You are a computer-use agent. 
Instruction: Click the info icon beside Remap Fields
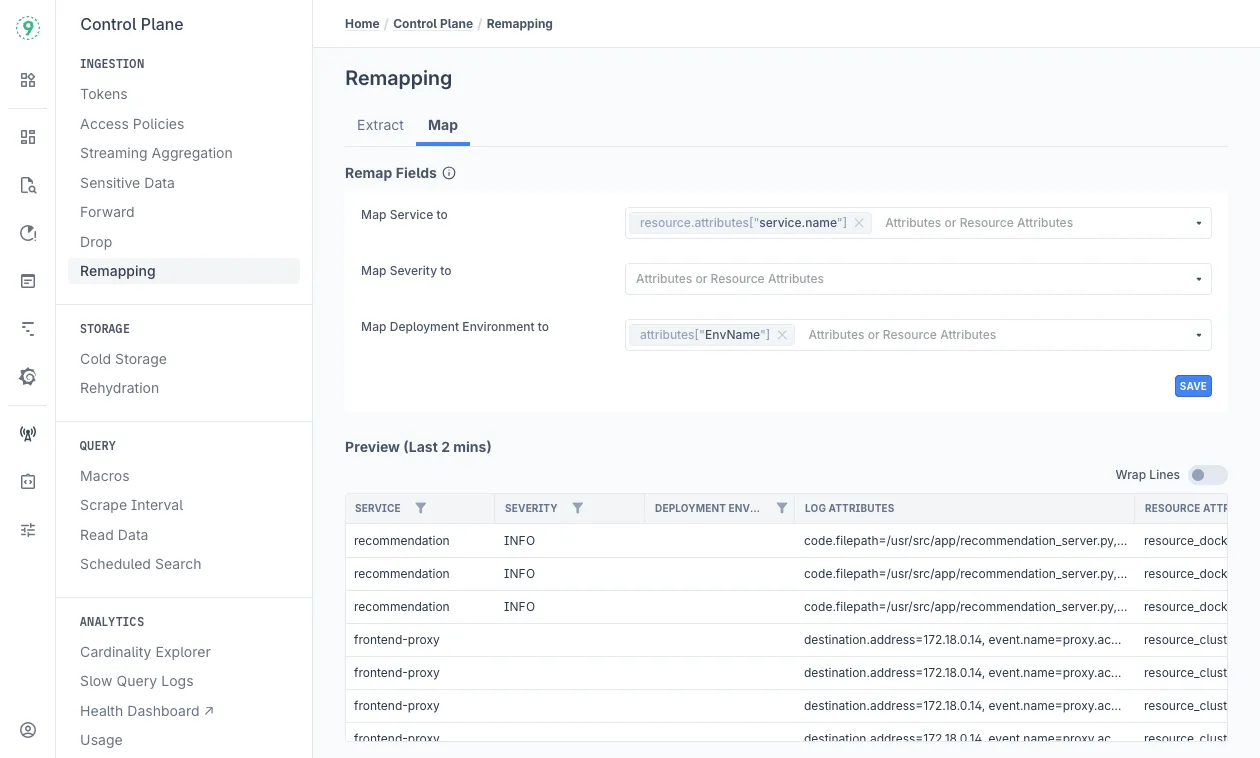coord(449,173)
